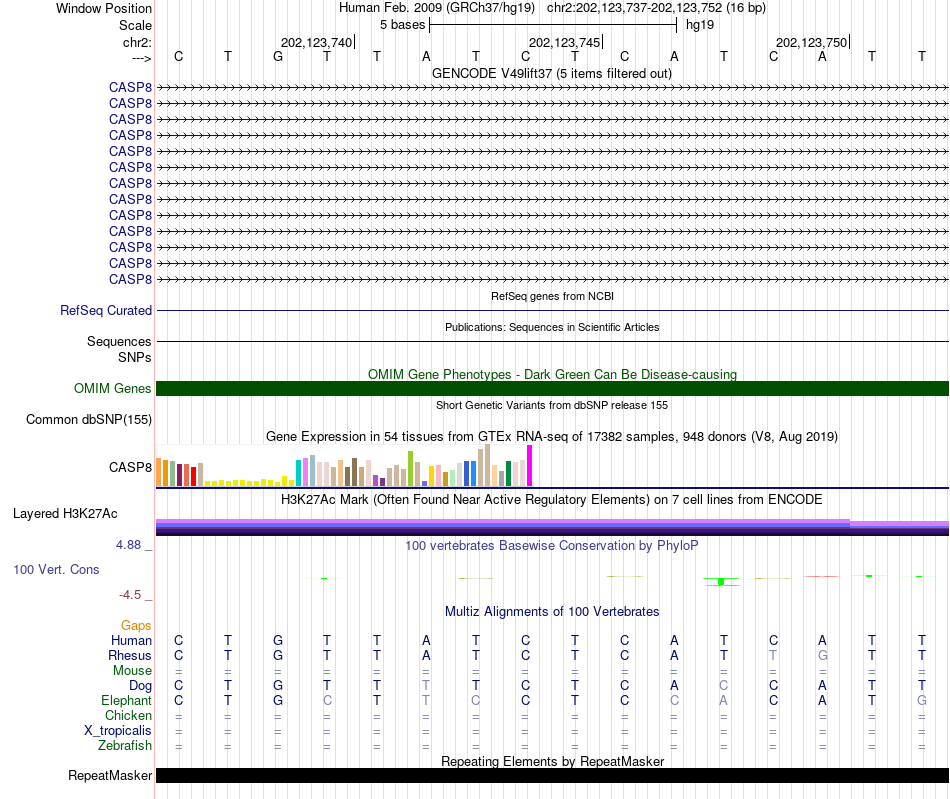Viewport: 950px width, 799px height.
Task: Click the 202,123,745 ruler coordinate
Action: [565, 42]
